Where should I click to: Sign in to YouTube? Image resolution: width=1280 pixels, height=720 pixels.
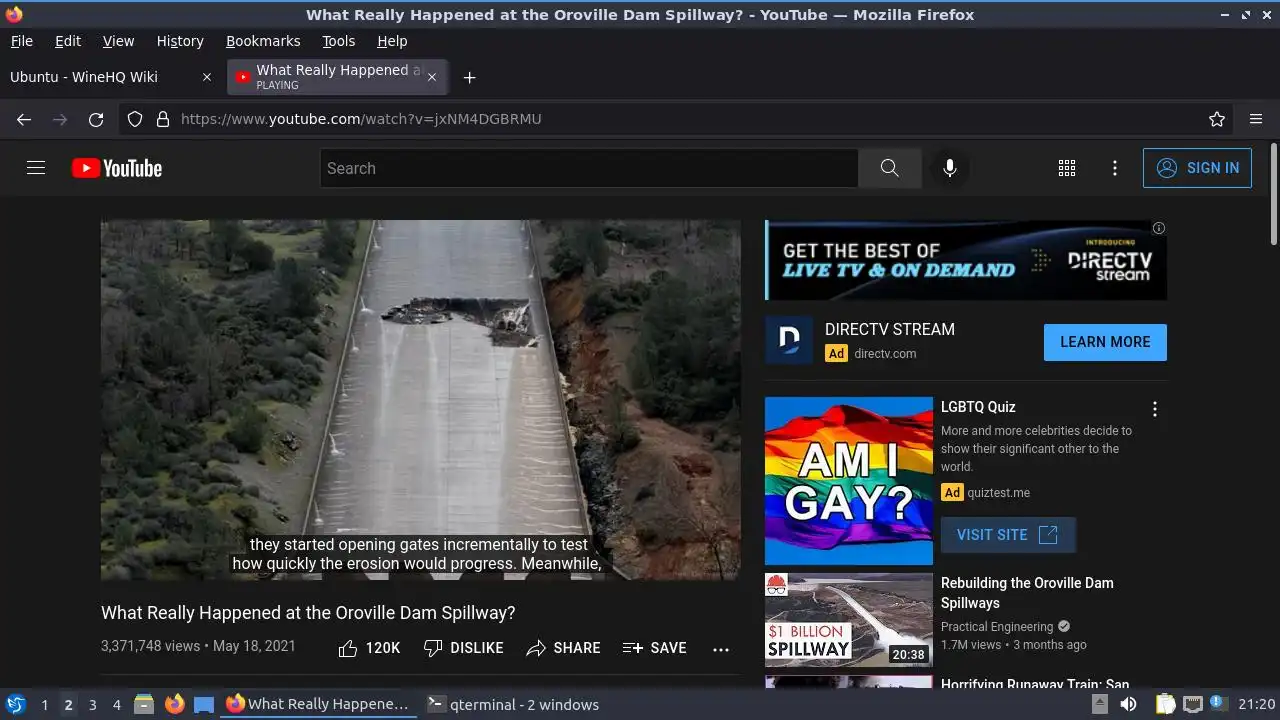pos(1197,168)
